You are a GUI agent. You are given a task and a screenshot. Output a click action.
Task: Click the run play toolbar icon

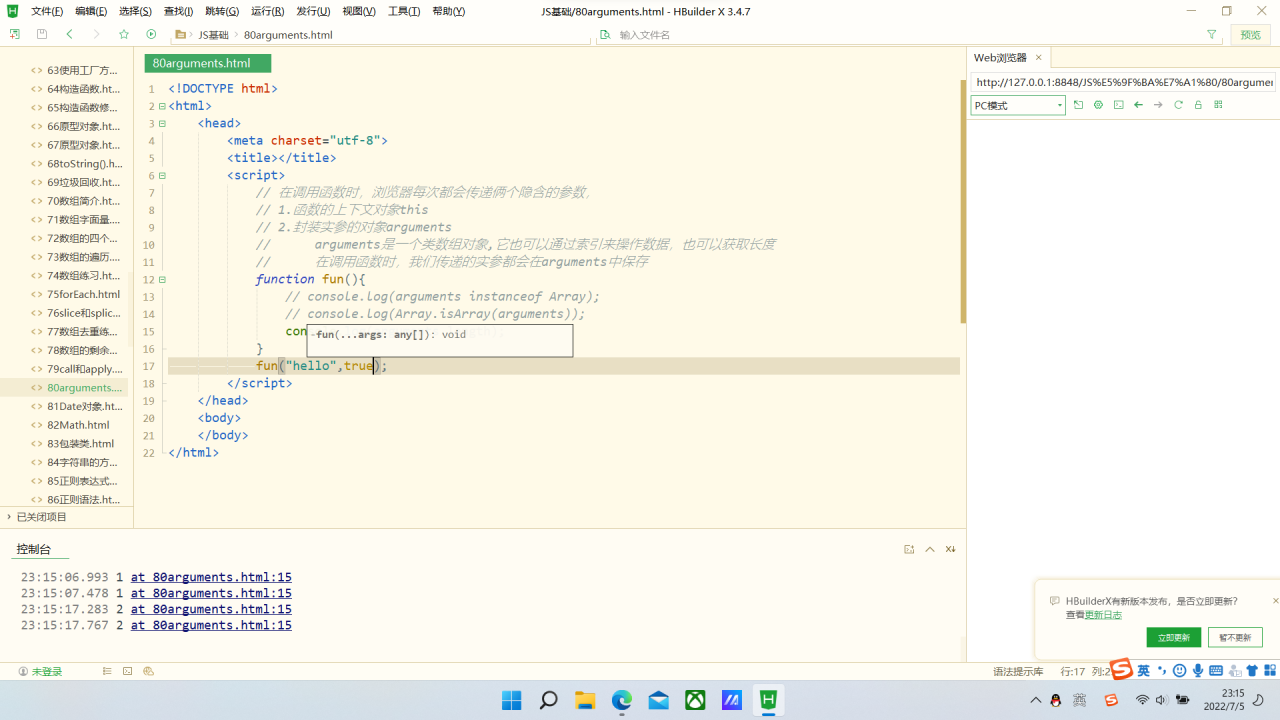152,34
